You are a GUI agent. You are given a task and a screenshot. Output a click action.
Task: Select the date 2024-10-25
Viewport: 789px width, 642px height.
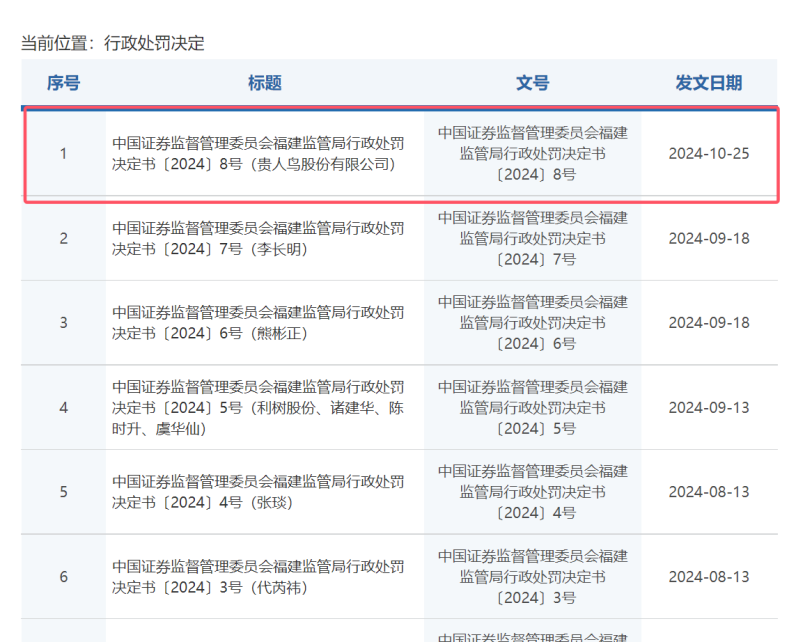[708, 153]
